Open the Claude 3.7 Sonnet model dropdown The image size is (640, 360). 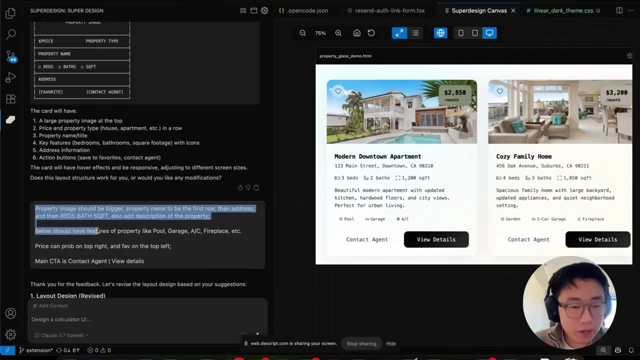click(61, 335)
